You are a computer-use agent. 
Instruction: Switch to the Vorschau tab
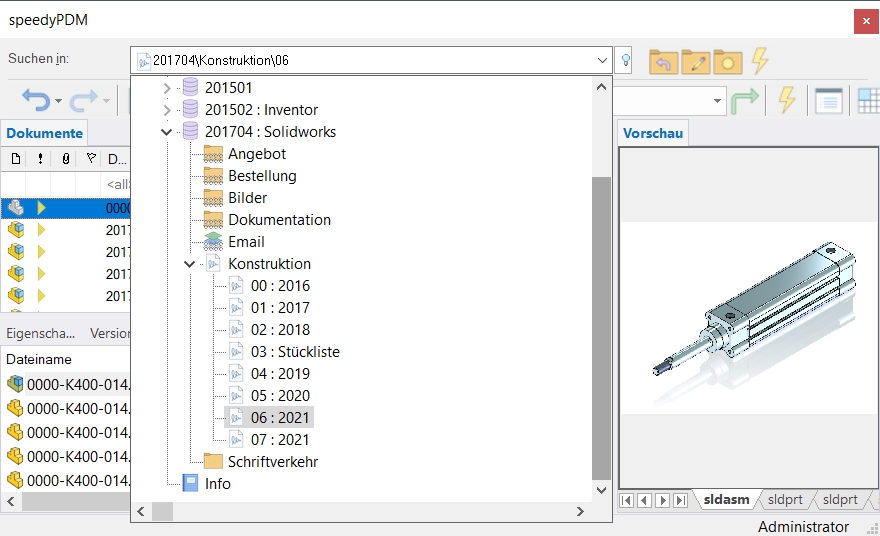[653, 133]
